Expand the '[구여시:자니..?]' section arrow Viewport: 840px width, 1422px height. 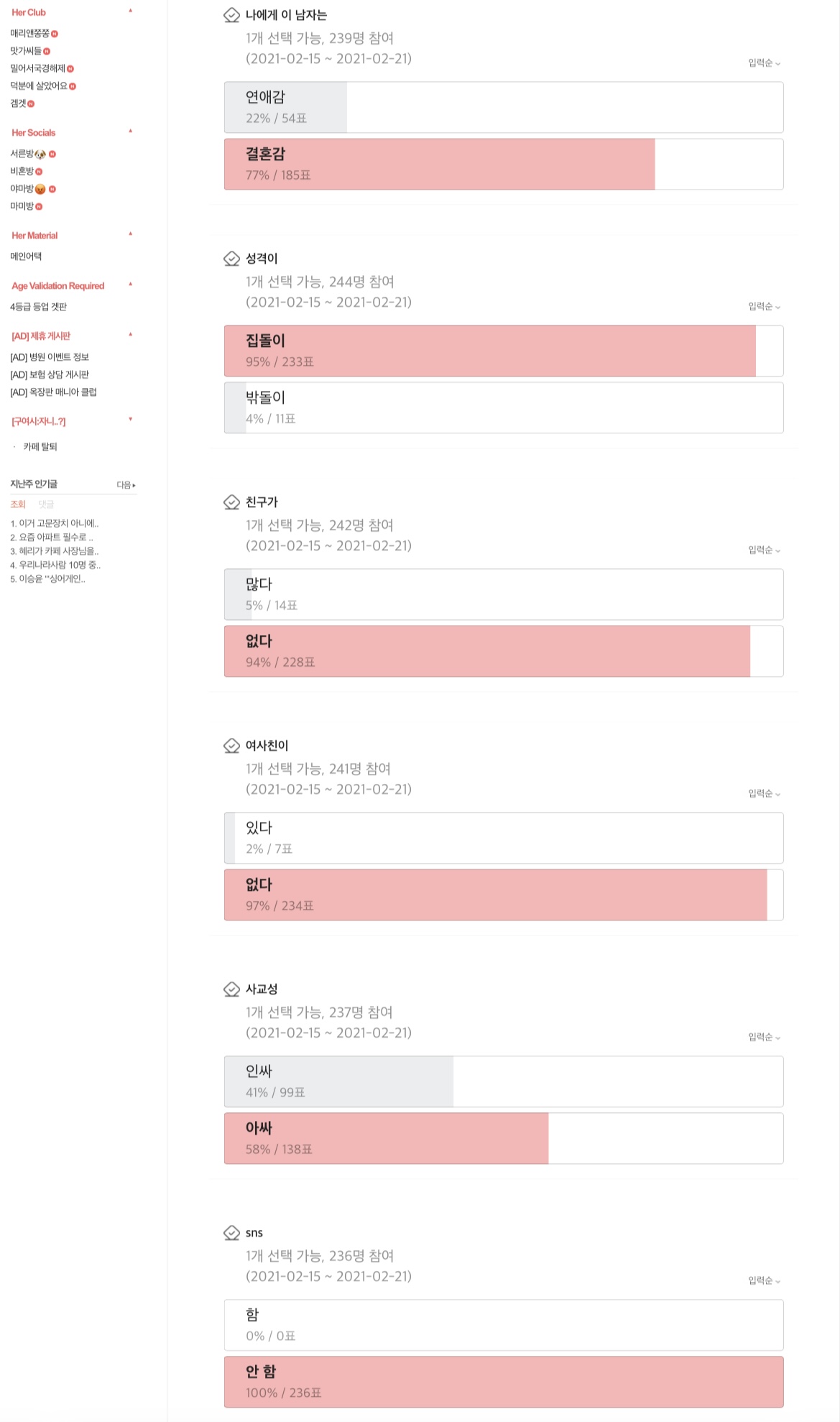point(130,420)
